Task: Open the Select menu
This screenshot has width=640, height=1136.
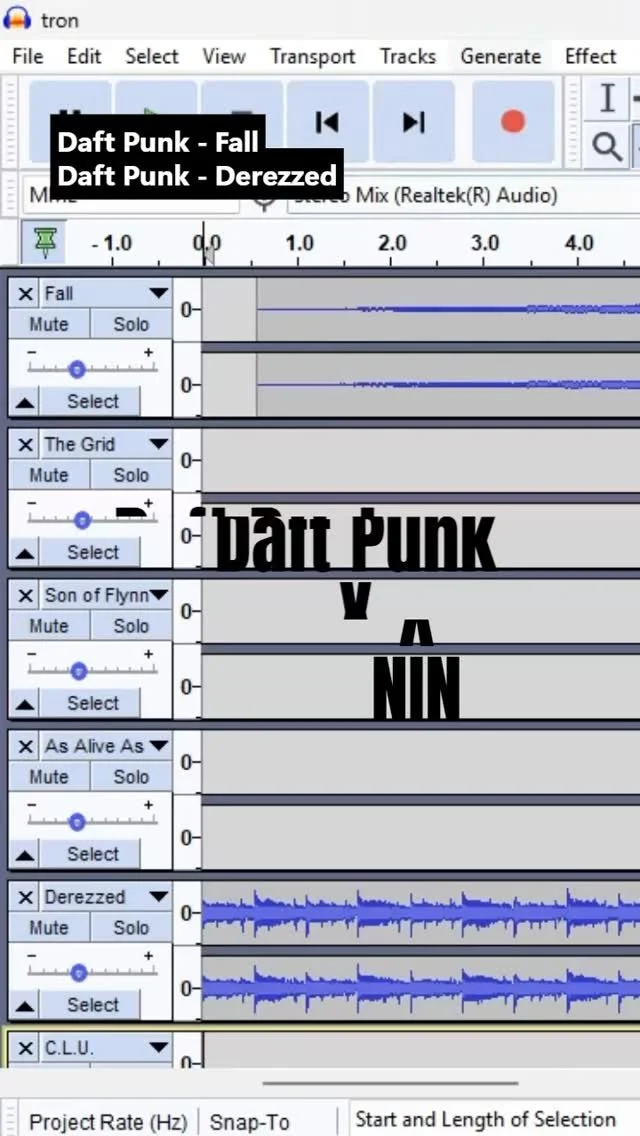Action: pyautogui.click(x=151, y=57)
